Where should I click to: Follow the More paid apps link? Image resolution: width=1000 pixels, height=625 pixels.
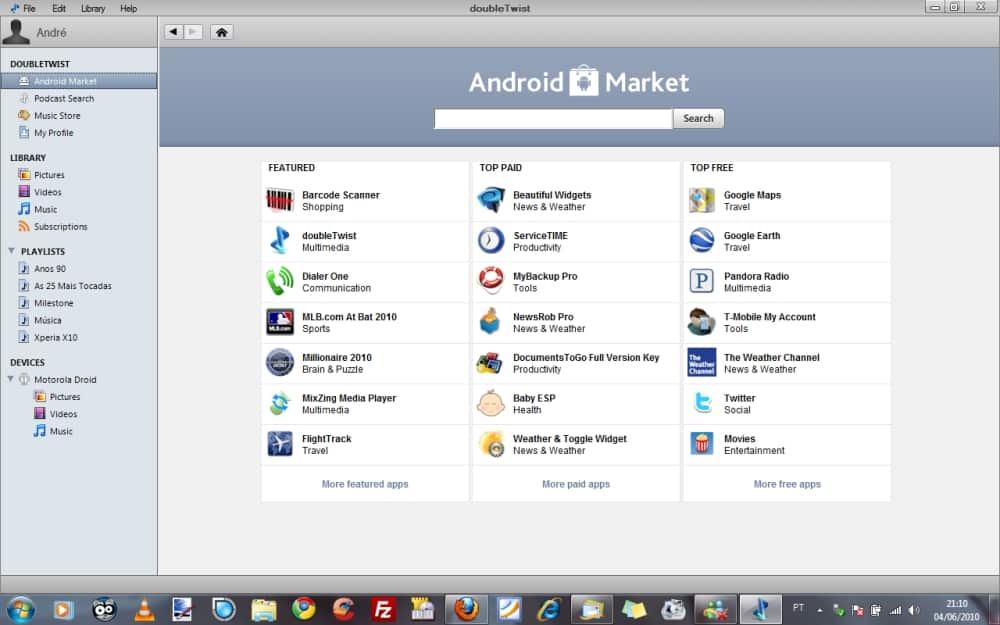point(576,484)
